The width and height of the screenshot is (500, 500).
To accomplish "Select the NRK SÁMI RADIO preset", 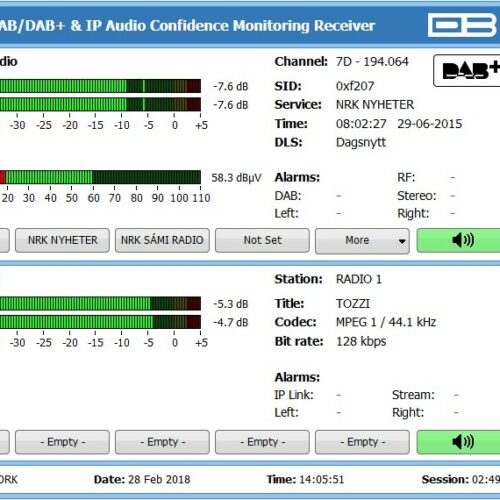I will pos(162,240).
